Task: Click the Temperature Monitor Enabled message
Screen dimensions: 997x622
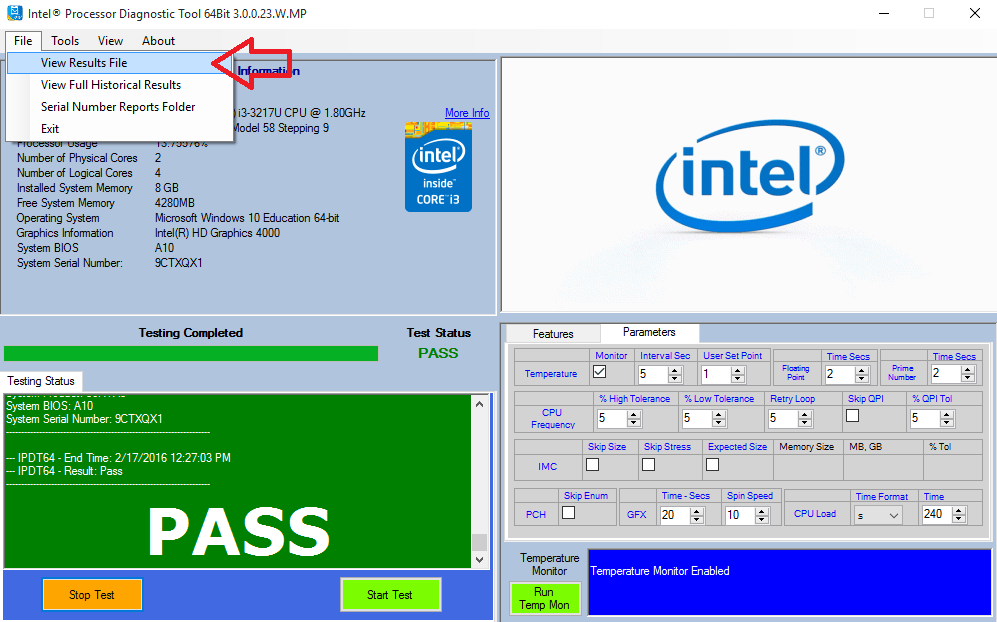Action: tap(660, 571)
